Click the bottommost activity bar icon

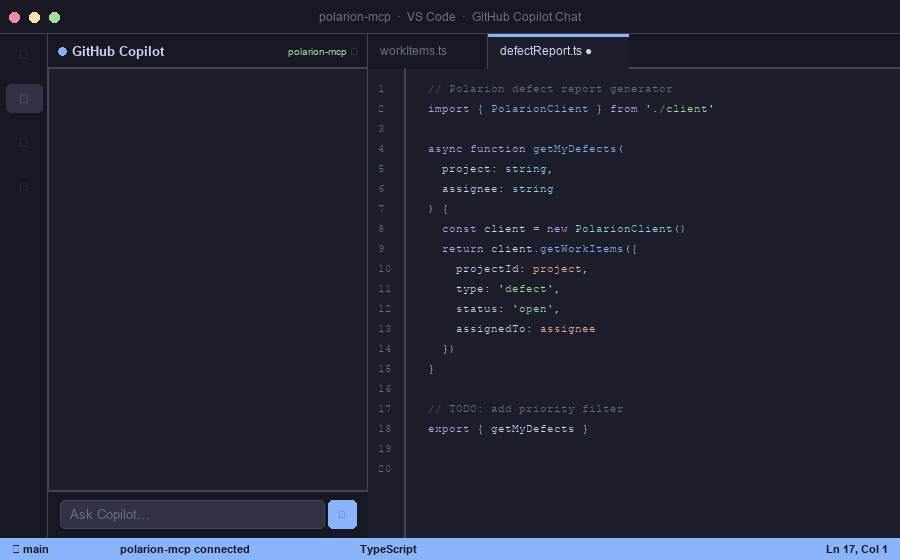point(24,186)
